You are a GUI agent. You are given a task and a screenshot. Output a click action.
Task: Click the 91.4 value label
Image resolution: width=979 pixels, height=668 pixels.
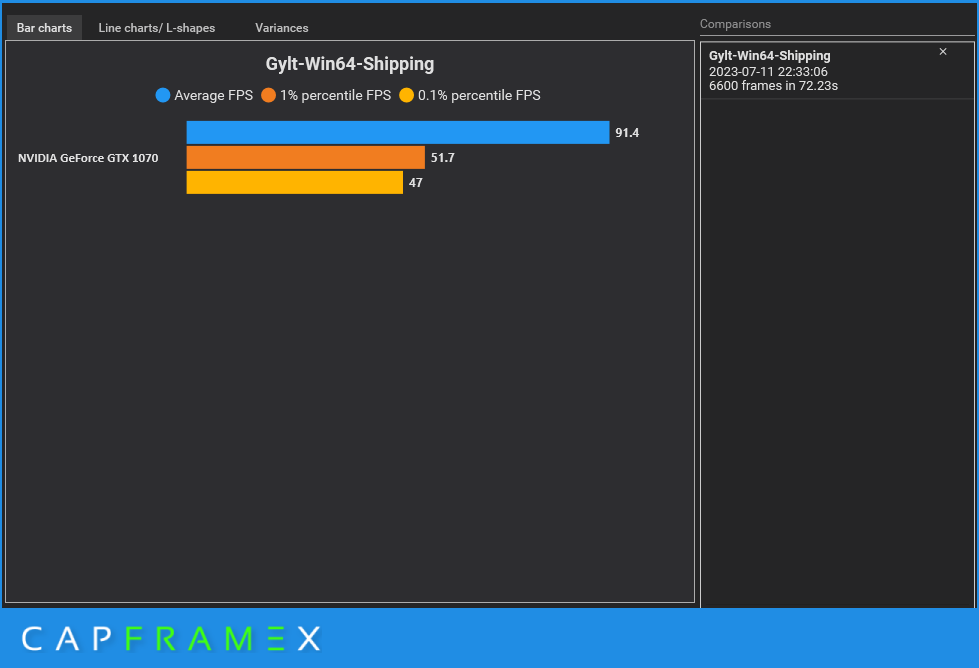coord(627,132)
